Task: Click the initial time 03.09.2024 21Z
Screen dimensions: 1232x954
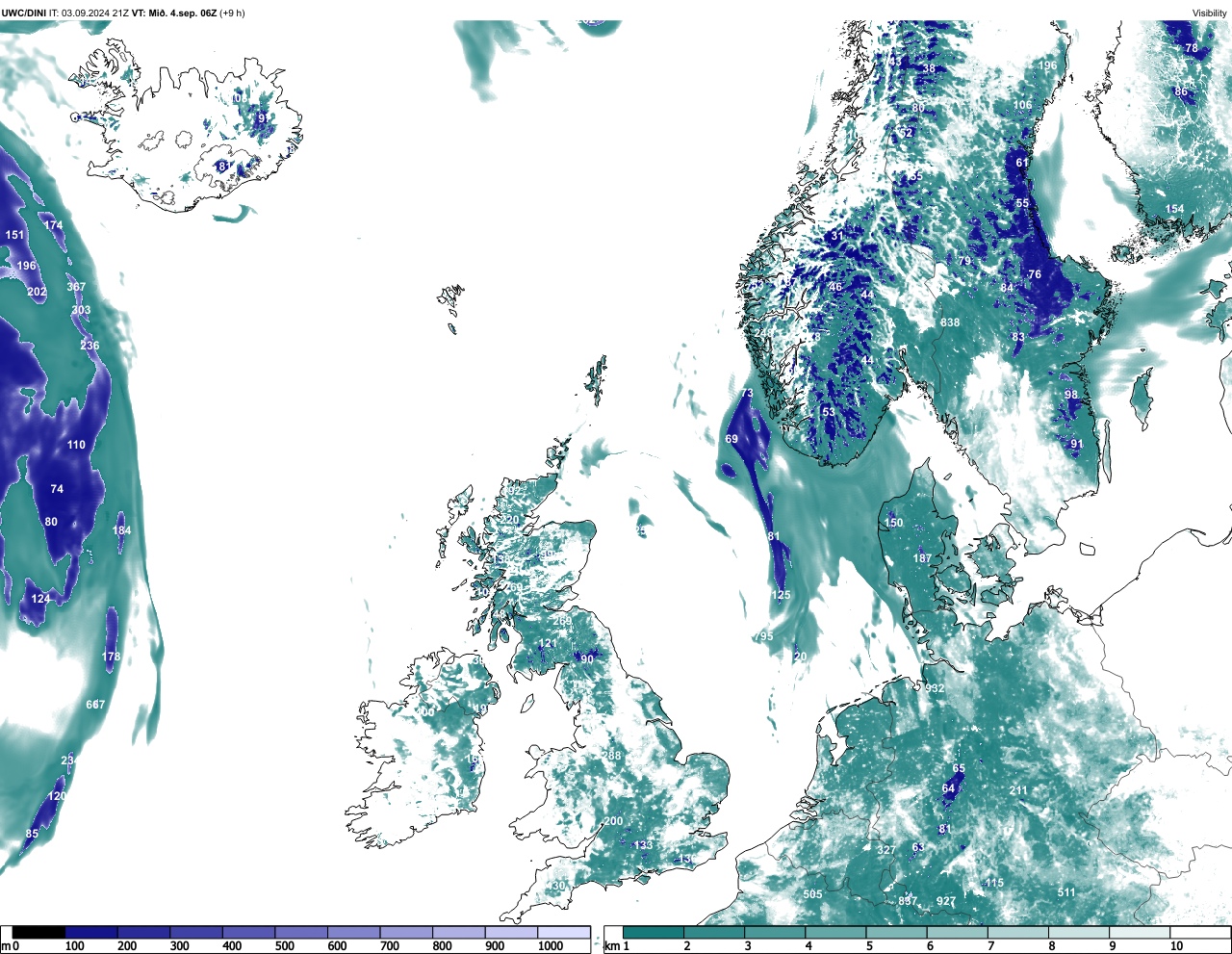Action: [x=96, y=13]
